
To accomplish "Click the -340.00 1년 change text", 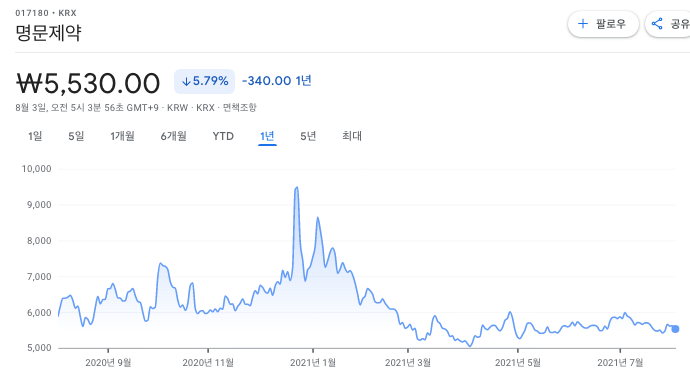I will (x=277, y=81).
